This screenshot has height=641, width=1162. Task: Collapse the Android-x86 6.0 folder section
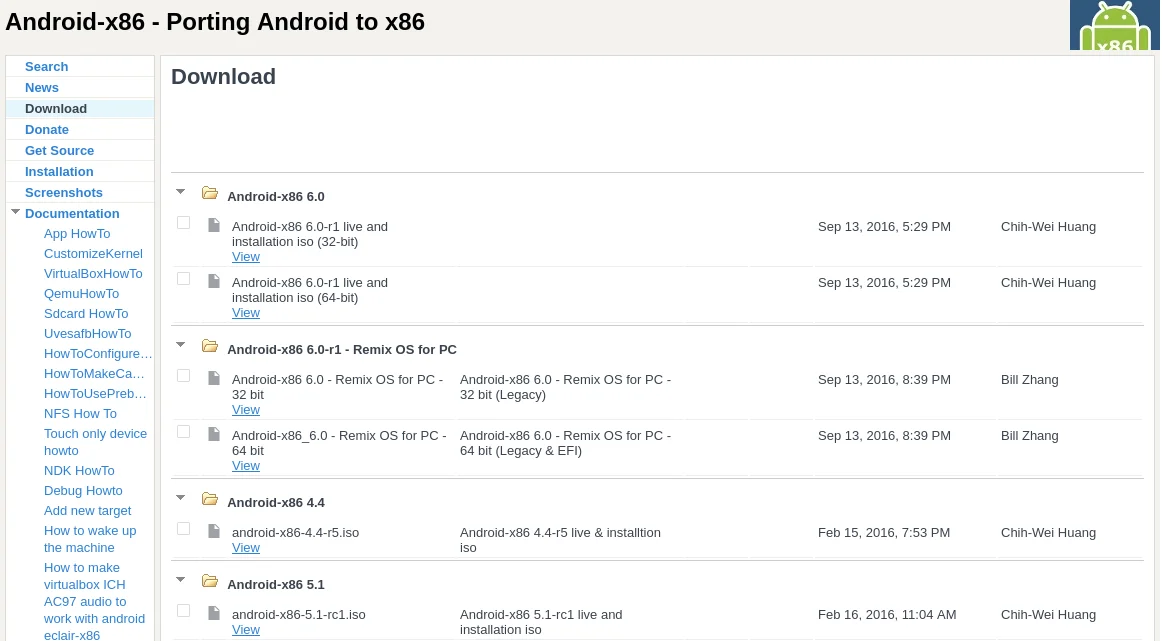point(181,191)
